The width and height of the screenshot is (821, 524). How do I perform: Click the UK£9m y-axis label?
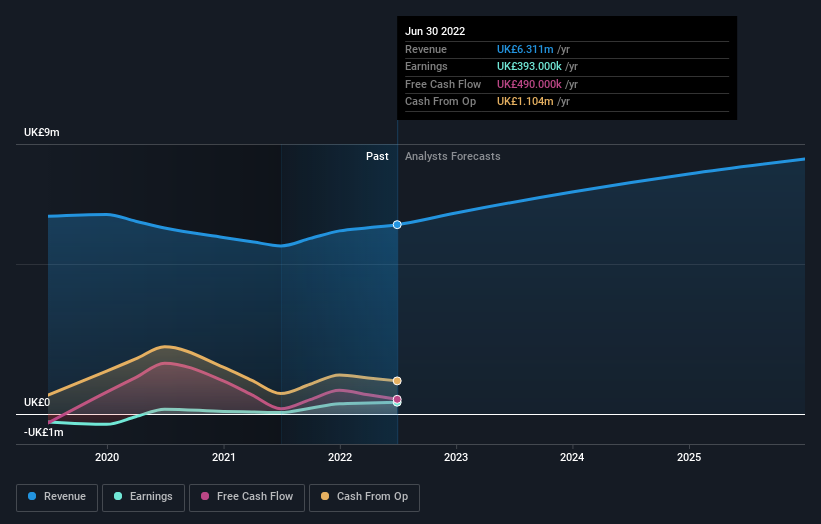click(x=41, y=132)
